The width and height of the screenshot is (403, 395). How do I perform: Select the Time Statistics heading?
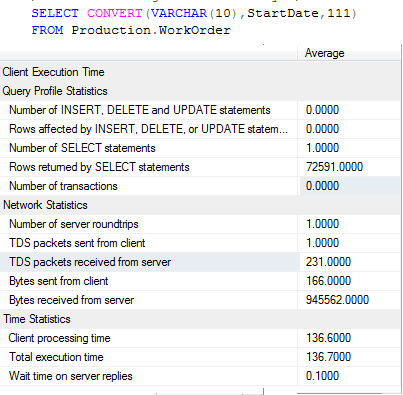point(37,319)
